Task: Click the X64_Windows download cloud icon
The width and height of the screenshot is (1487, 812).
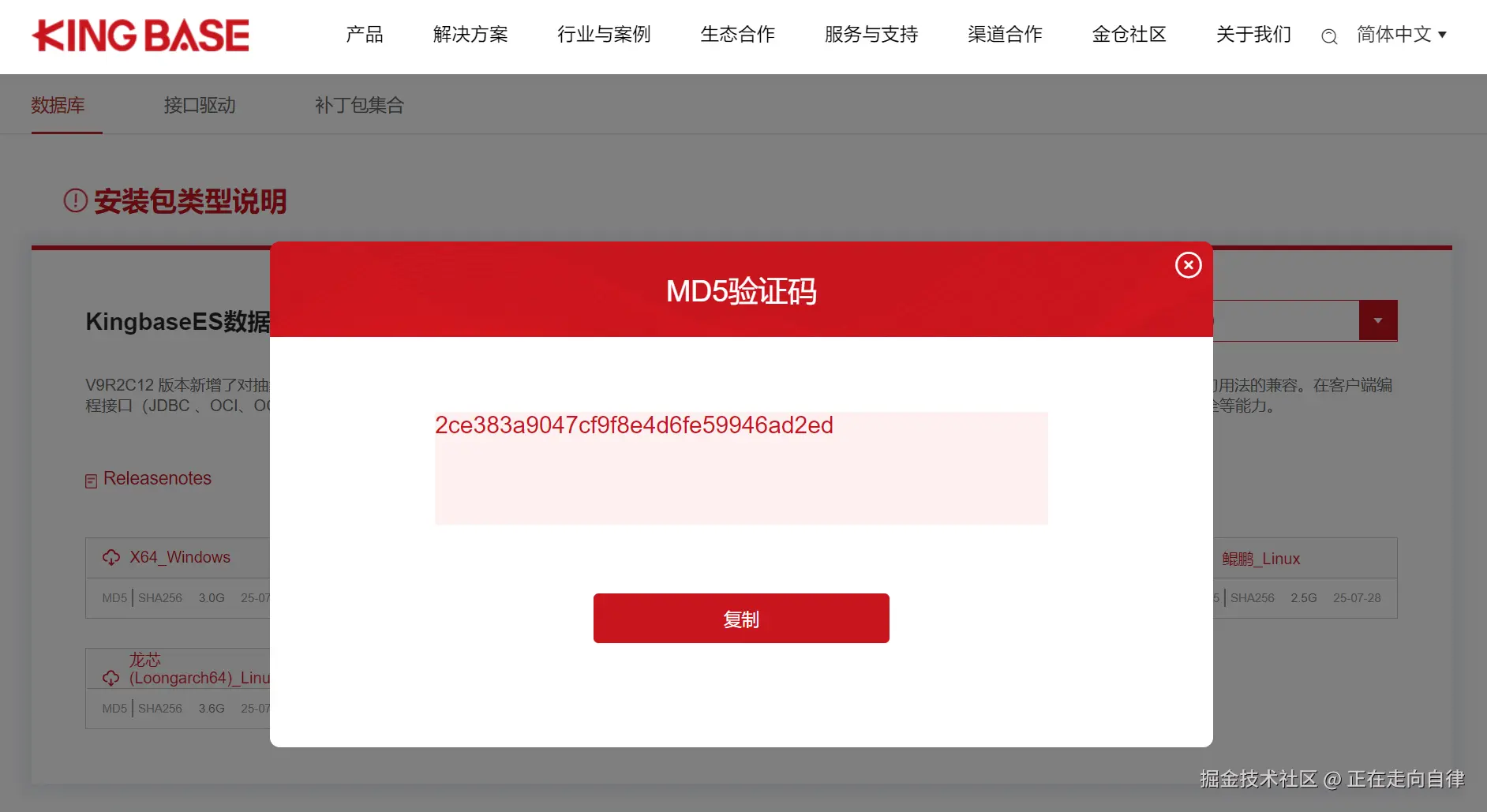Action: pos(111,558)
